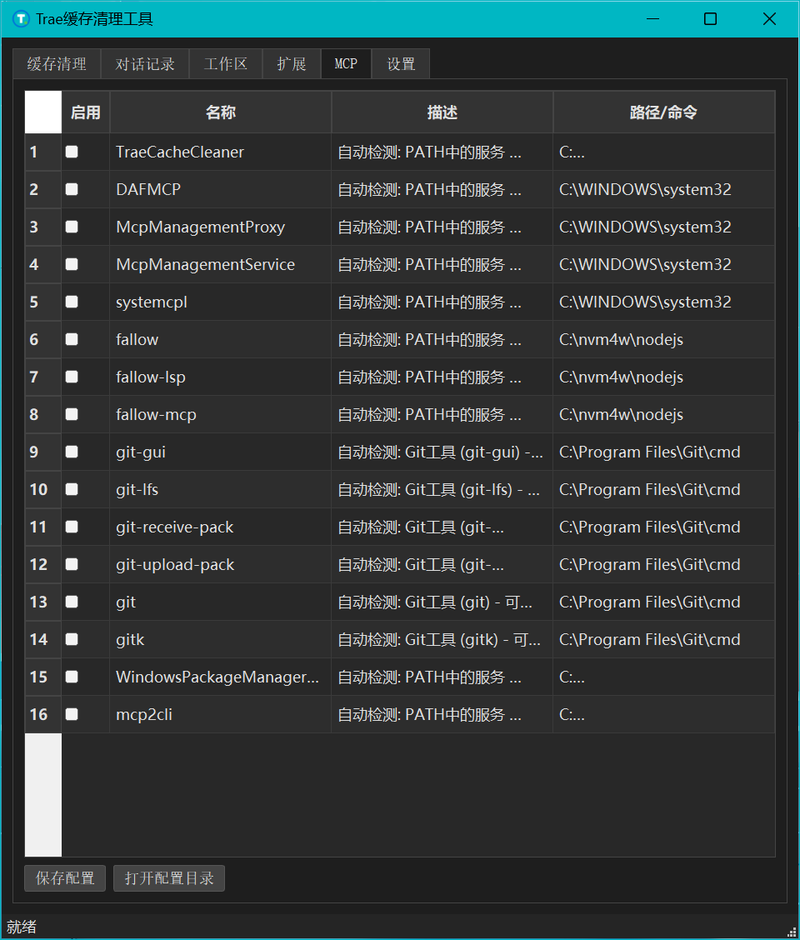Enable the TraeCacheCleaner checkbox
This screenshot has height=940, width=800.
coord(72,152)
